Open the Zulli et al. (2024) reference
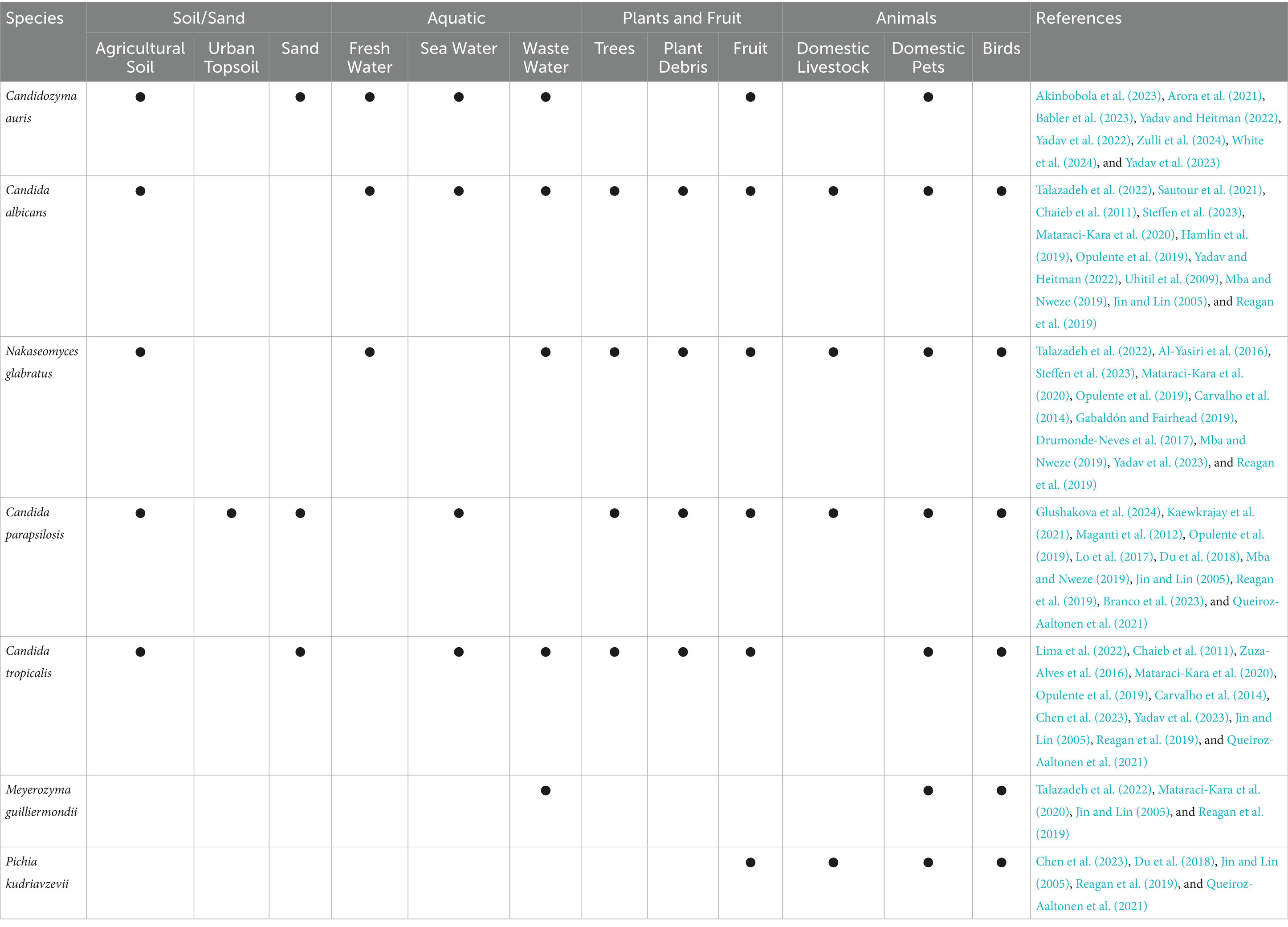Image resolution: width=1288 pixels, height=927 pixels. 1180,140
